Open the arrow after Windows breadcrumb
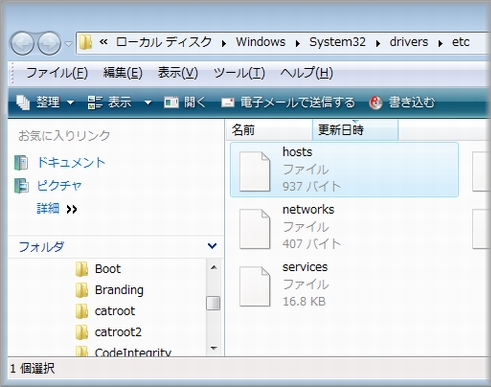Viewport: 491px width, 387px height. (297, 43)
